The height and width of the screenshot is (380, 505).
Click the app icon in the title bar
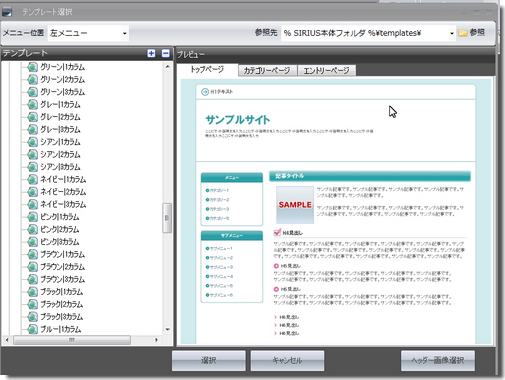click(x=7, y=12)
